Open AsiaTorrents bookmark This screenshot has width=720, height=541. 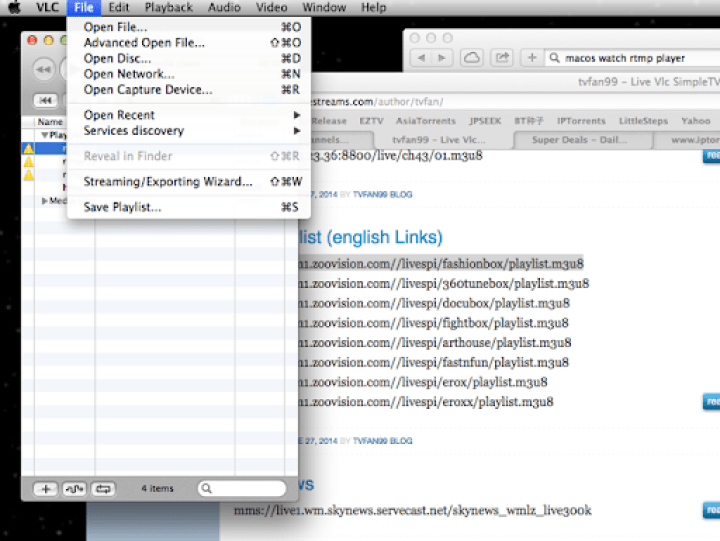tap(426, 121)
